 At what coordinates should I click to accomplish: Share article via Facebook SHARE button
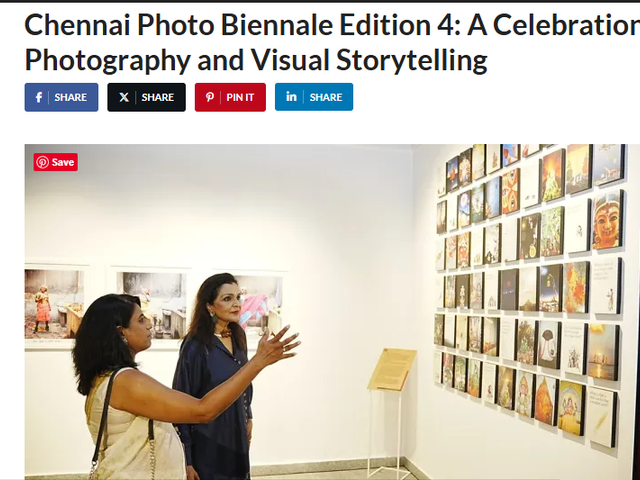tap(61, 97)
